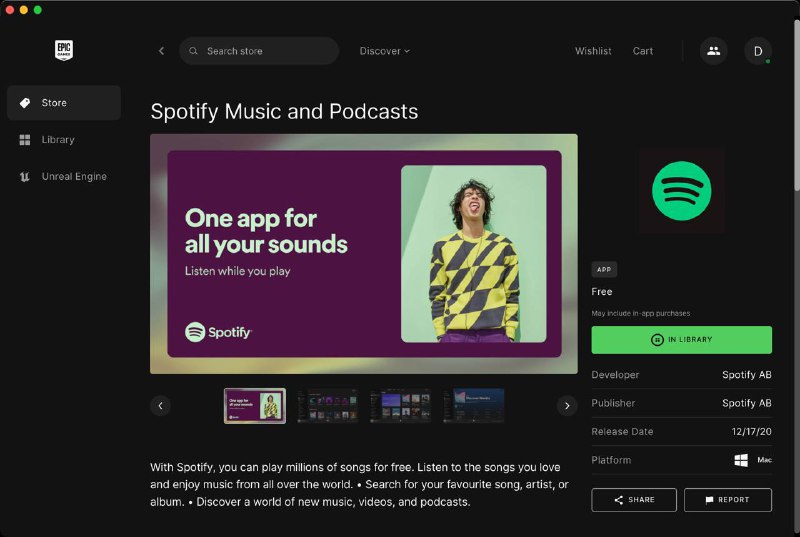Select the second screenshot thumbnail

(328, 406)
